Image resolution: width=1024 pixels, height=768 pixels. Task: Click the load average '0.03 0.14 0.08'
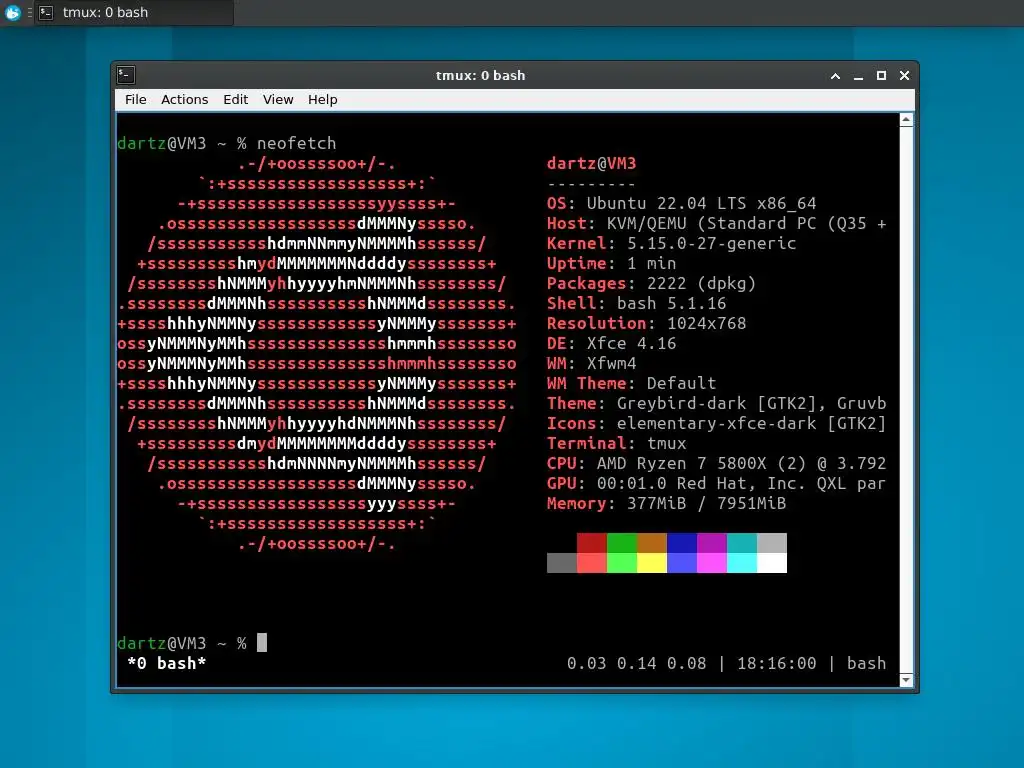(x=636, y=664)
